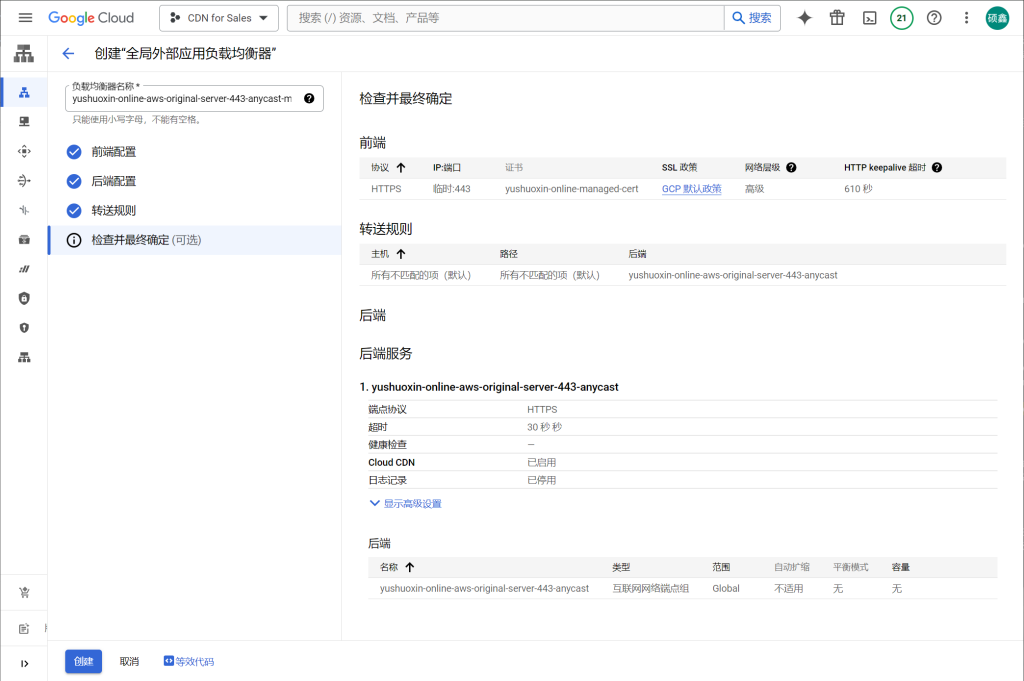1024x681 pixels.
Task: Click the 创建 button
Action: click(83, 661)
